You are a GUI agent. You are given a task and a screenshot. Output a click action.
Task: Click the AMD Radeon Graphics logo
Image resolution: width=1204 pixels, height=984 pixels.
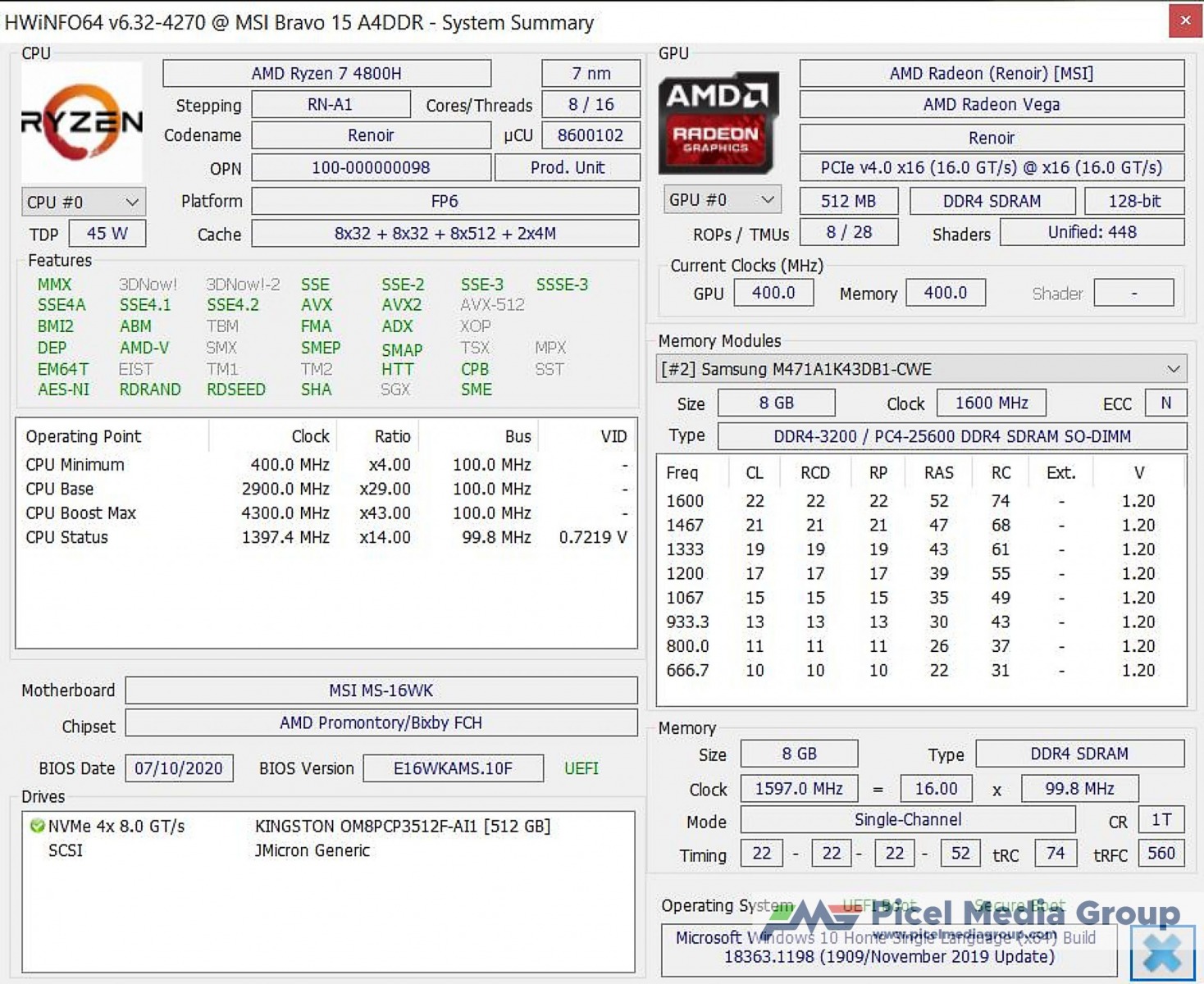pos(717,122)
